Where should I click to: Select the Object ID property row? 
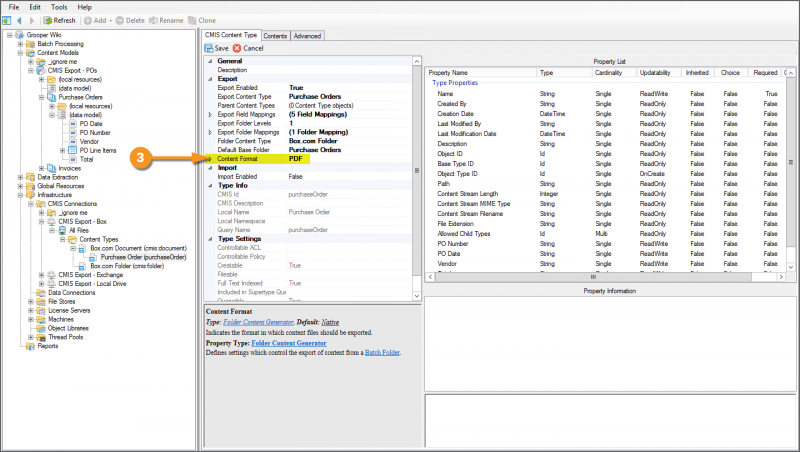[x=607, y=154]
